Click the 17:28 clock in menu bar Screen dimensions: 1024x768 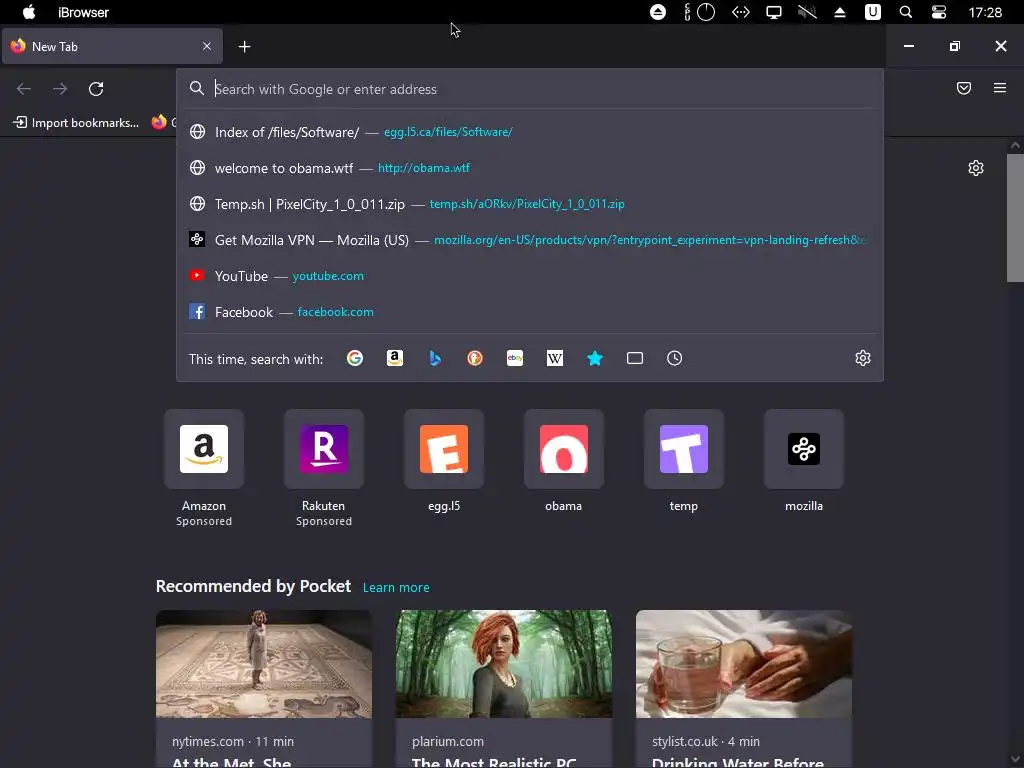pyautogui.click(x=985, y=12)
